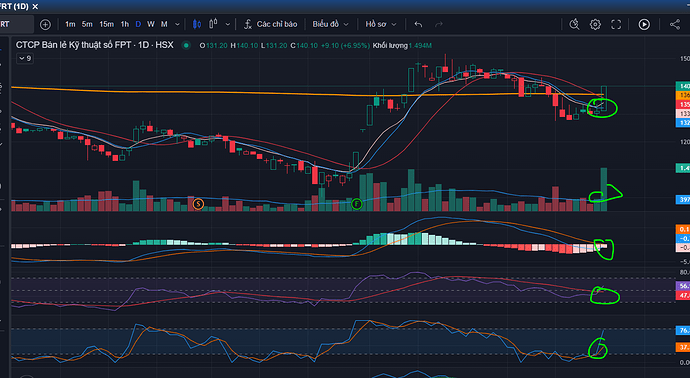Open the Biểu đồ dropdown menu
The width and height of the screenshot is (690, 378).
pos(330,24)
